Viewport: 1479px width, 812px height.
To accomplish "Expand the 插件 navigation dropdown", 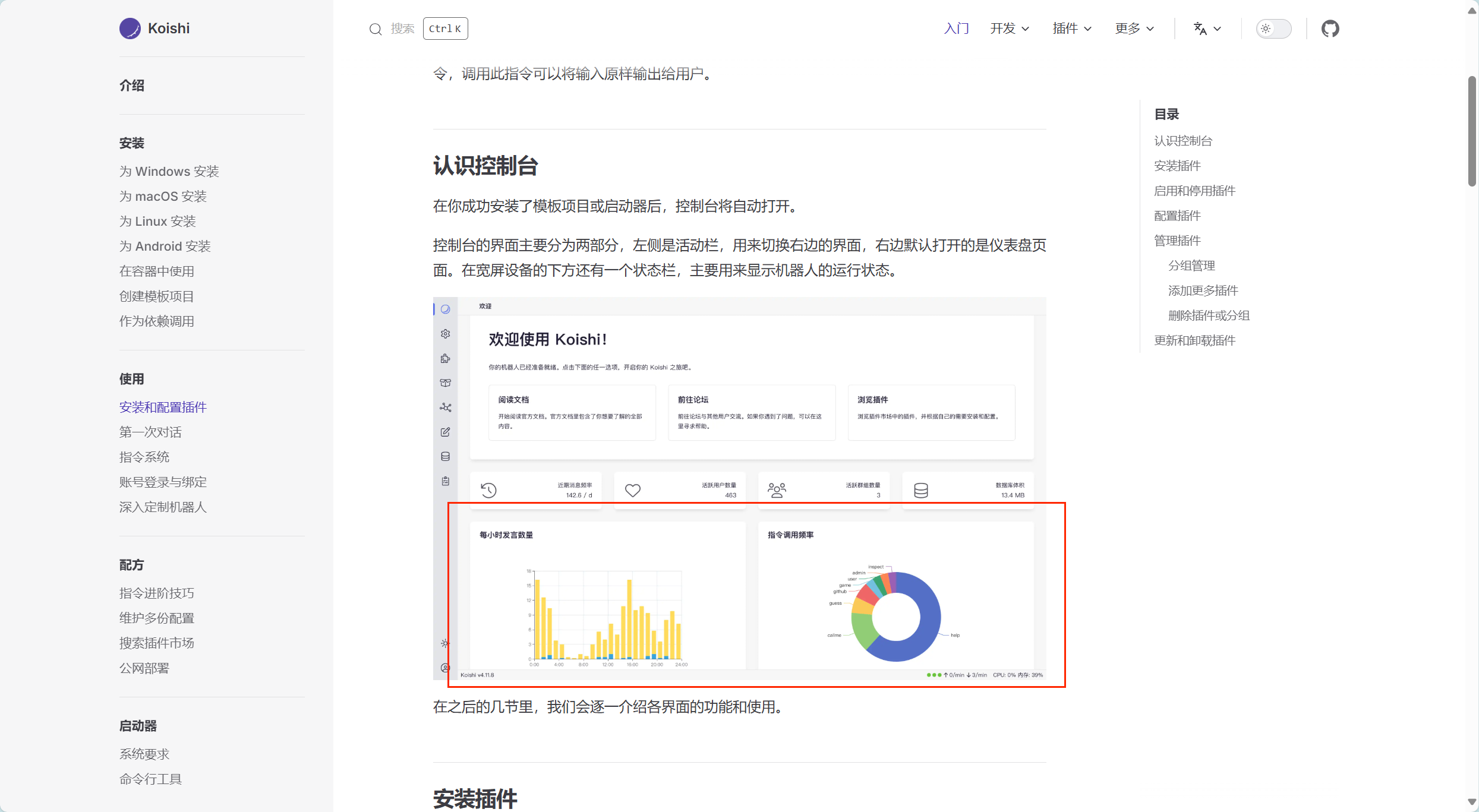I will pyautogui.click(x=1072, y=29).
